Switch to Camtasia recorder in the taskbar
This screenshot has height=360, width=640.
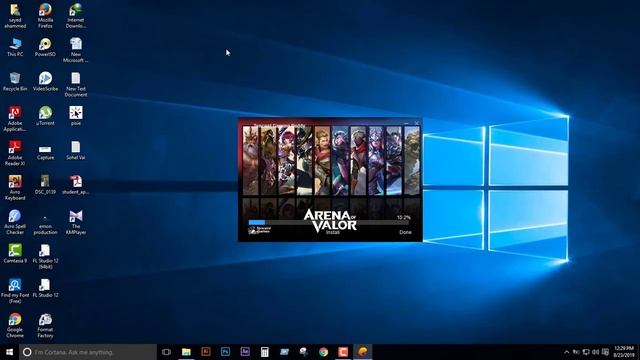(x=343, y=352)
